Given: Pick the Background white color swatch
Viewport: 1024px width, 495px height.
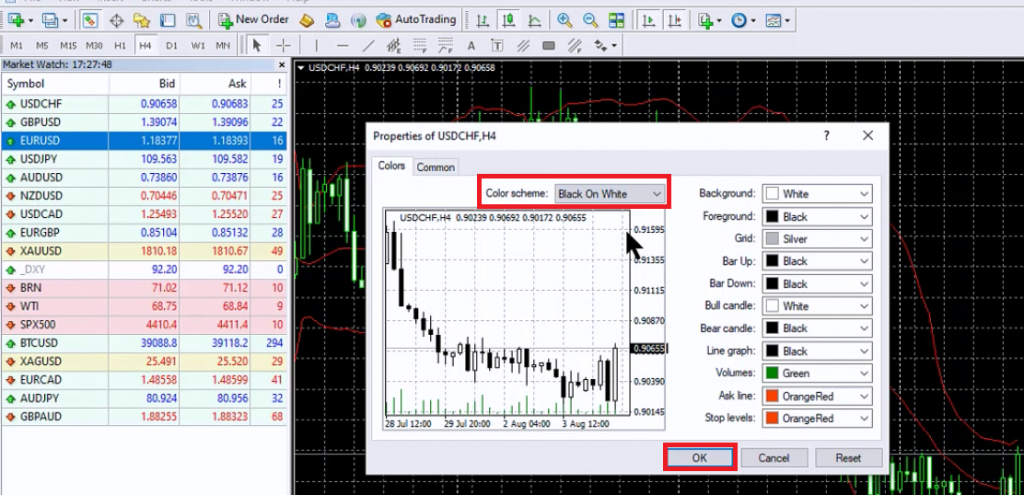Looking at the screenshot, I should (773, 194).
